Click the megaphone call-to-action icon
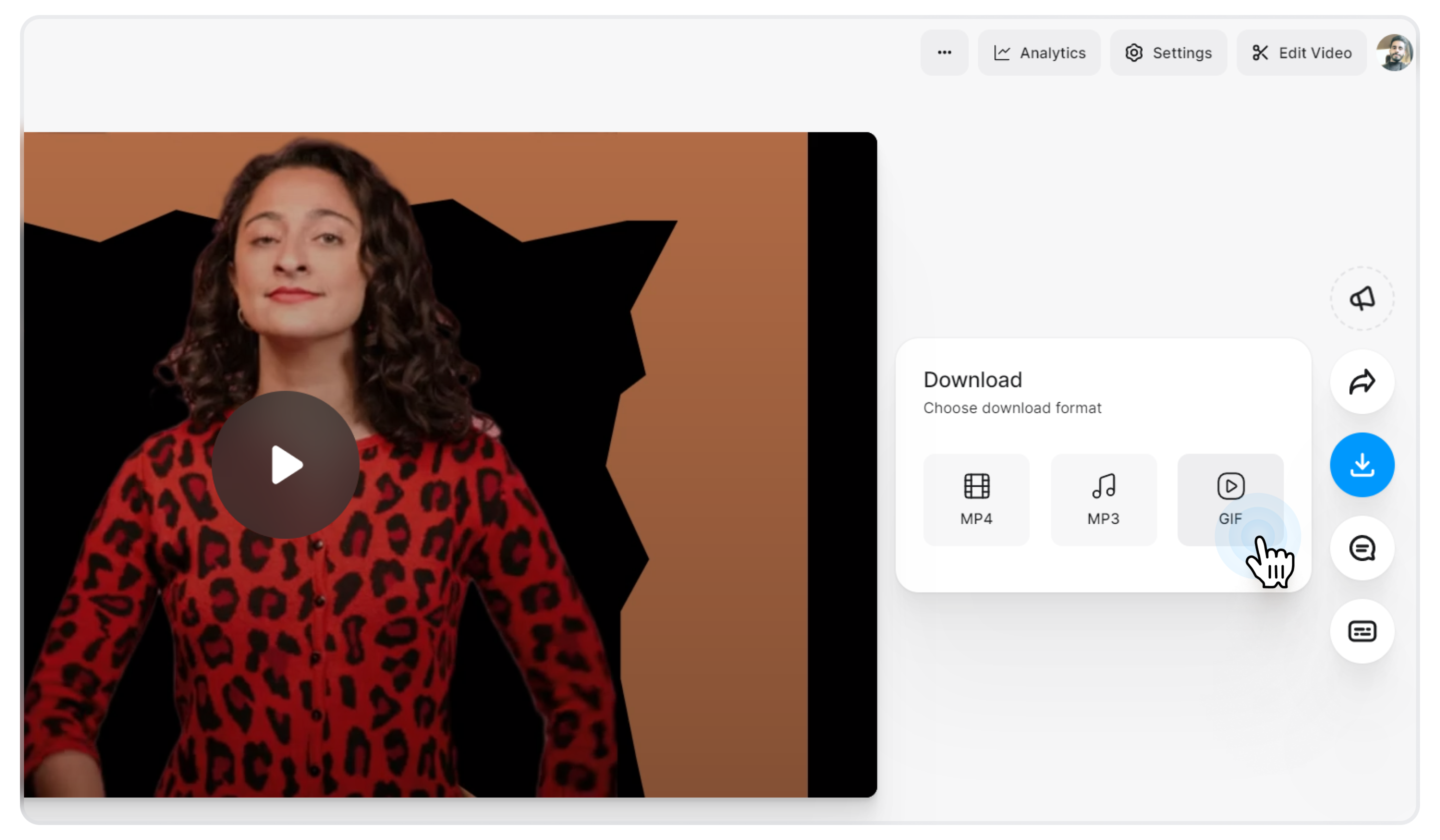 pyautogui.click(x=1361, y=298)
